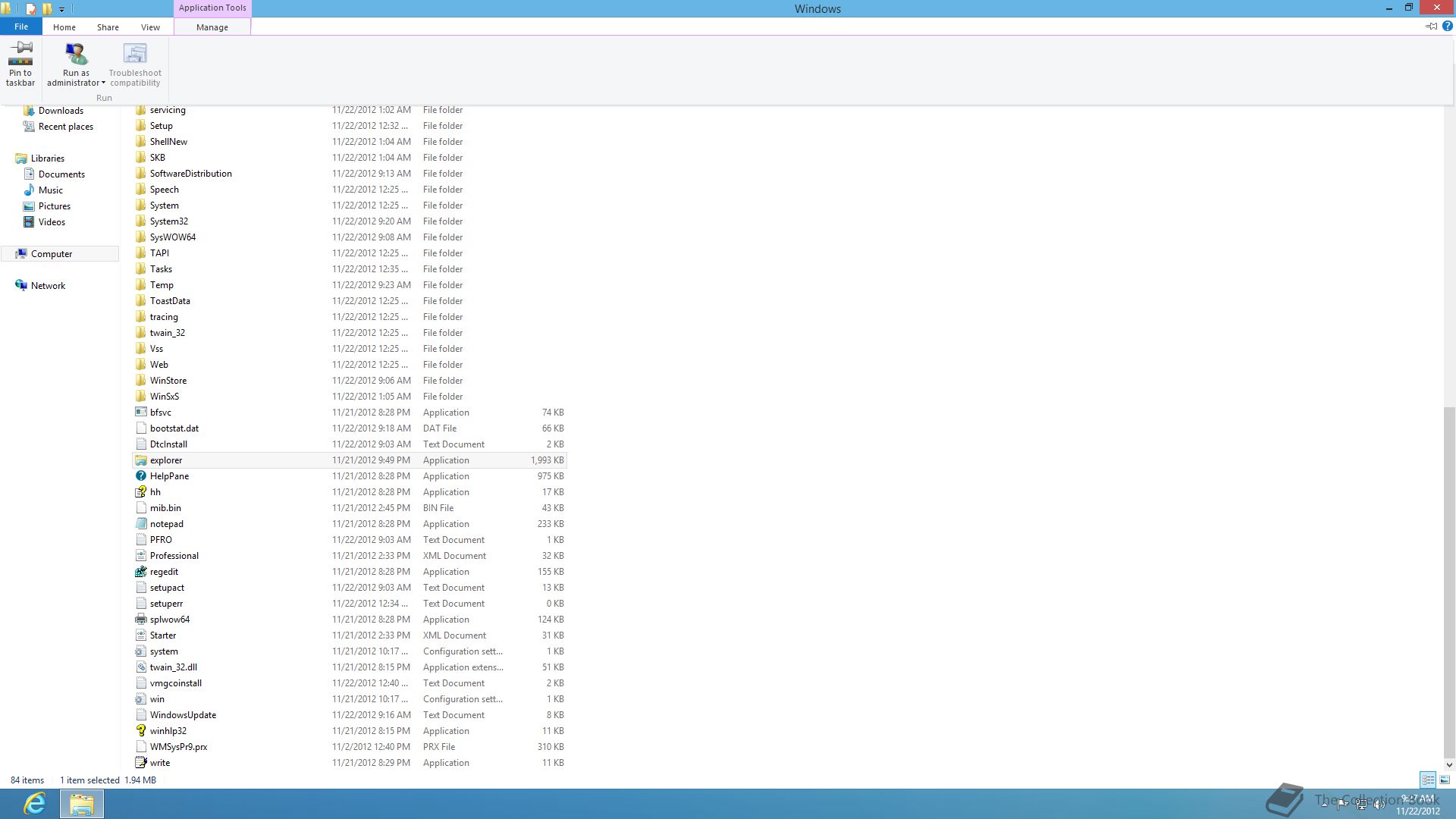Click the File Explorer taskbar icon
This screenshot has width=1456, height=819.
(82, 804)
